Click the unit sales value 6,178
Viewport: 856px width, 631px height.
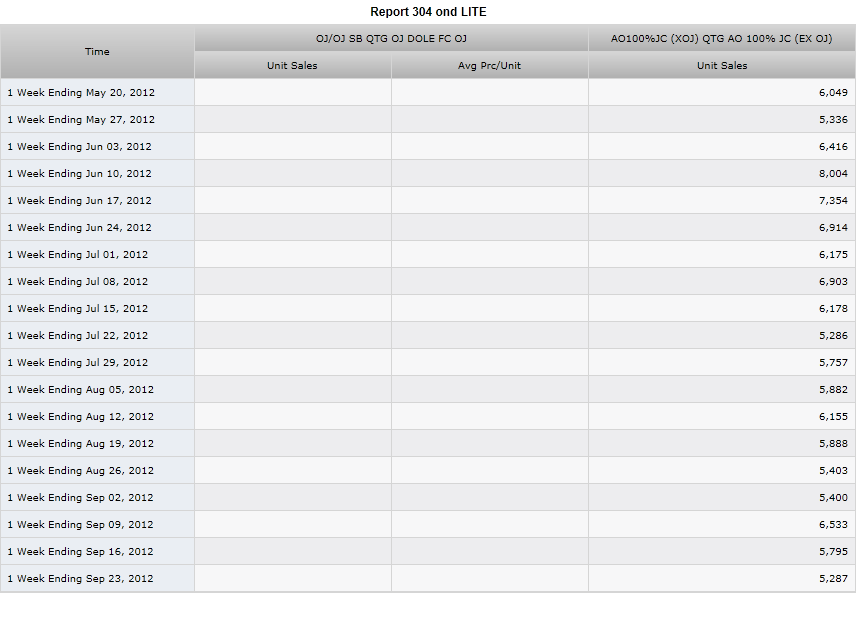[833, 308]
